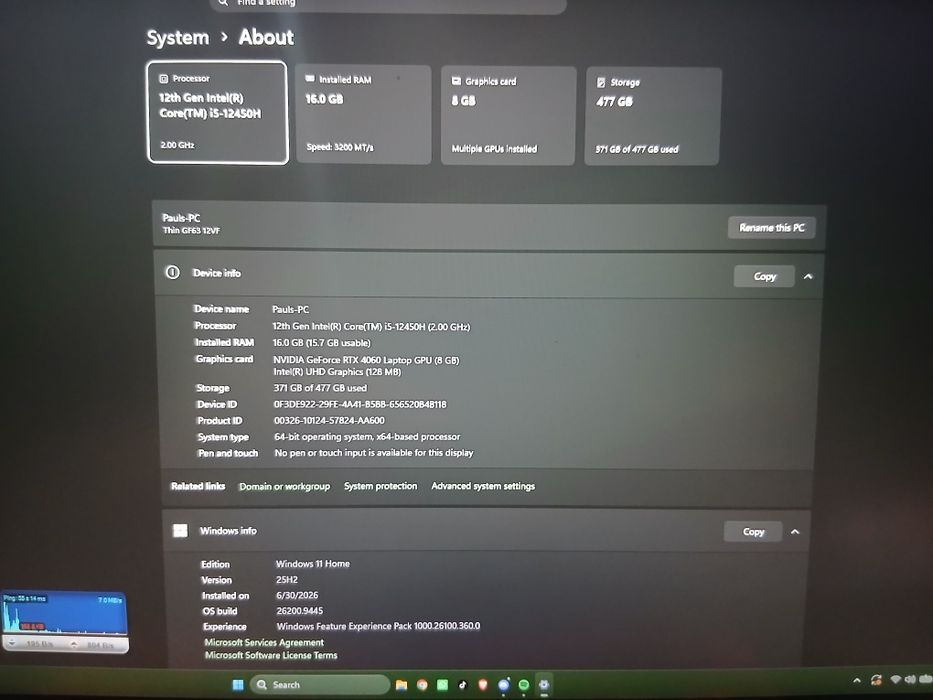Click Product ID 00326-10124-57824-AA600
Image resolution: width=933 pixels, height=700 pixels.
pyautogui.click(x=329, y=420)
